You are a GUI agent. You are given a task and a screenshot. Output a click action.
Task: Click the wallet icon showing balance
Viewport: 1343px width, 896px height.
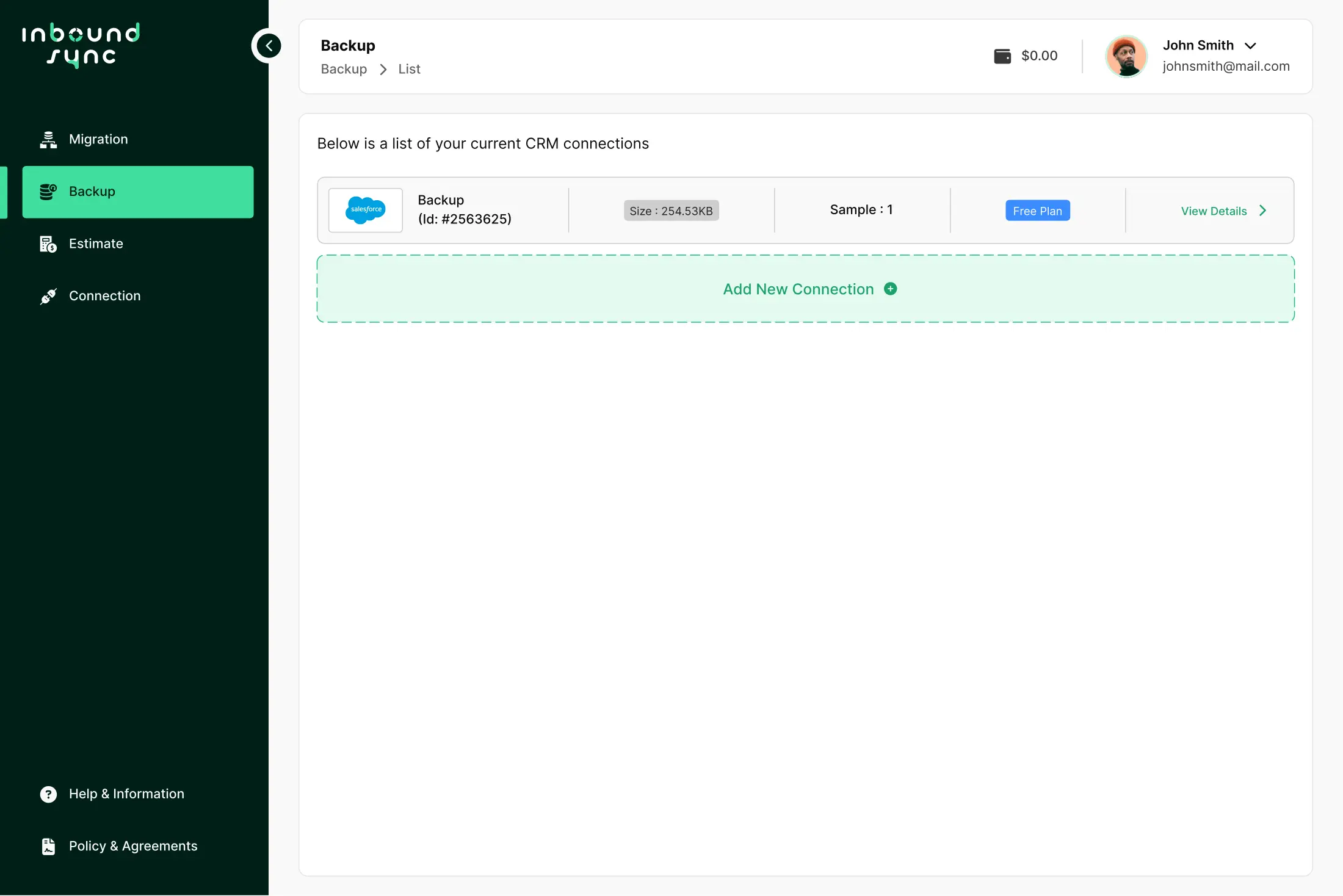pyautogui.click(x=1002, y=56)
